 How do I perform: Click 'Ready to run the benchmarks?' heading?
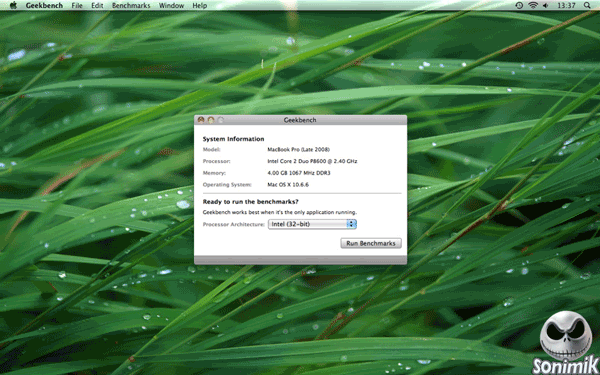tap(251, 202)
